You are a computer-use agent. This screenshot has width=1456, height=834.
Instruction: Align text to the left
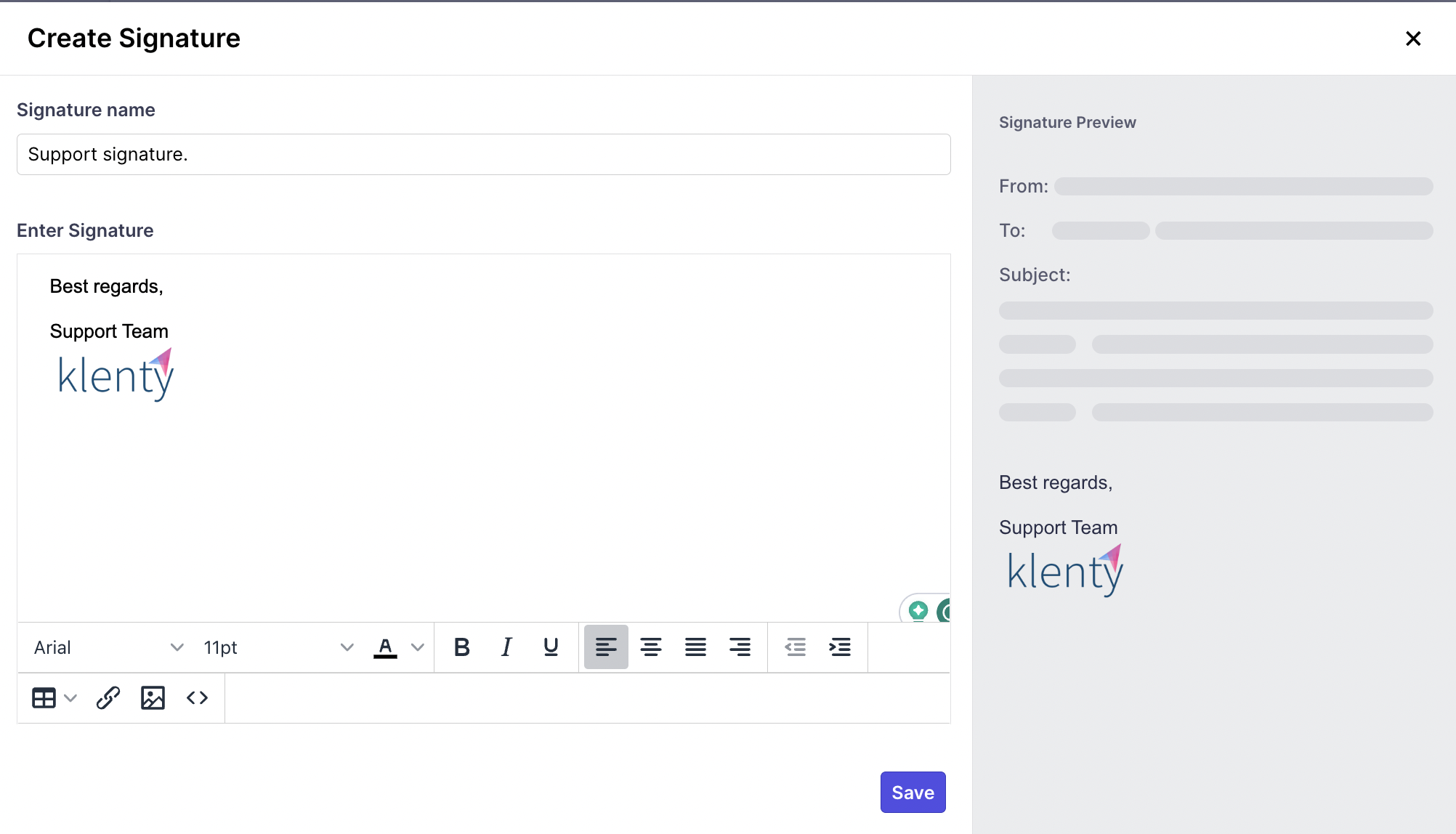coord(606,647)
